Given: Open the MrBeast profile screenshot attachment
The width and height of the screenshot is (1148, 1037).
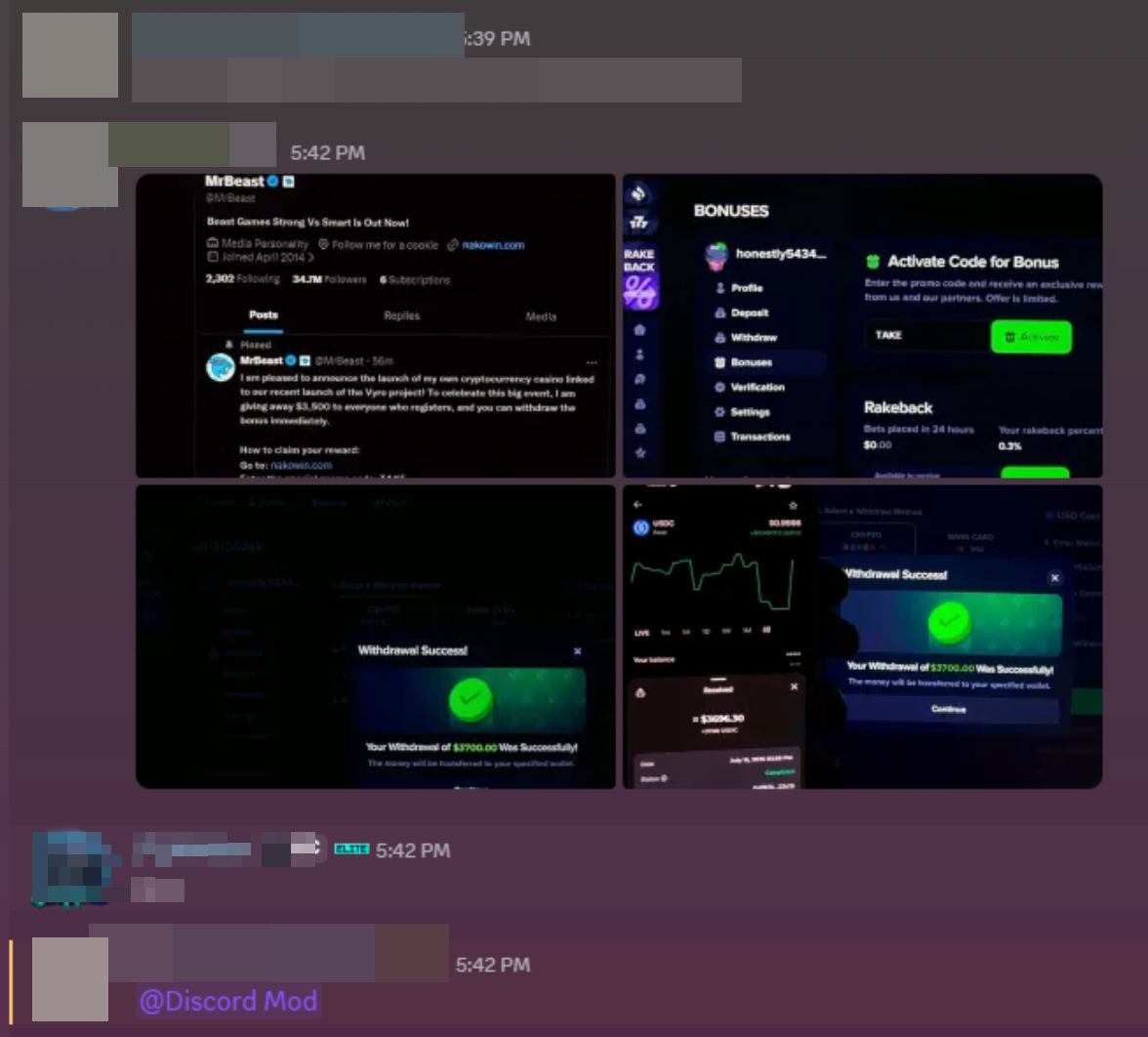Looking at the screenshot, I should [376, 326].
